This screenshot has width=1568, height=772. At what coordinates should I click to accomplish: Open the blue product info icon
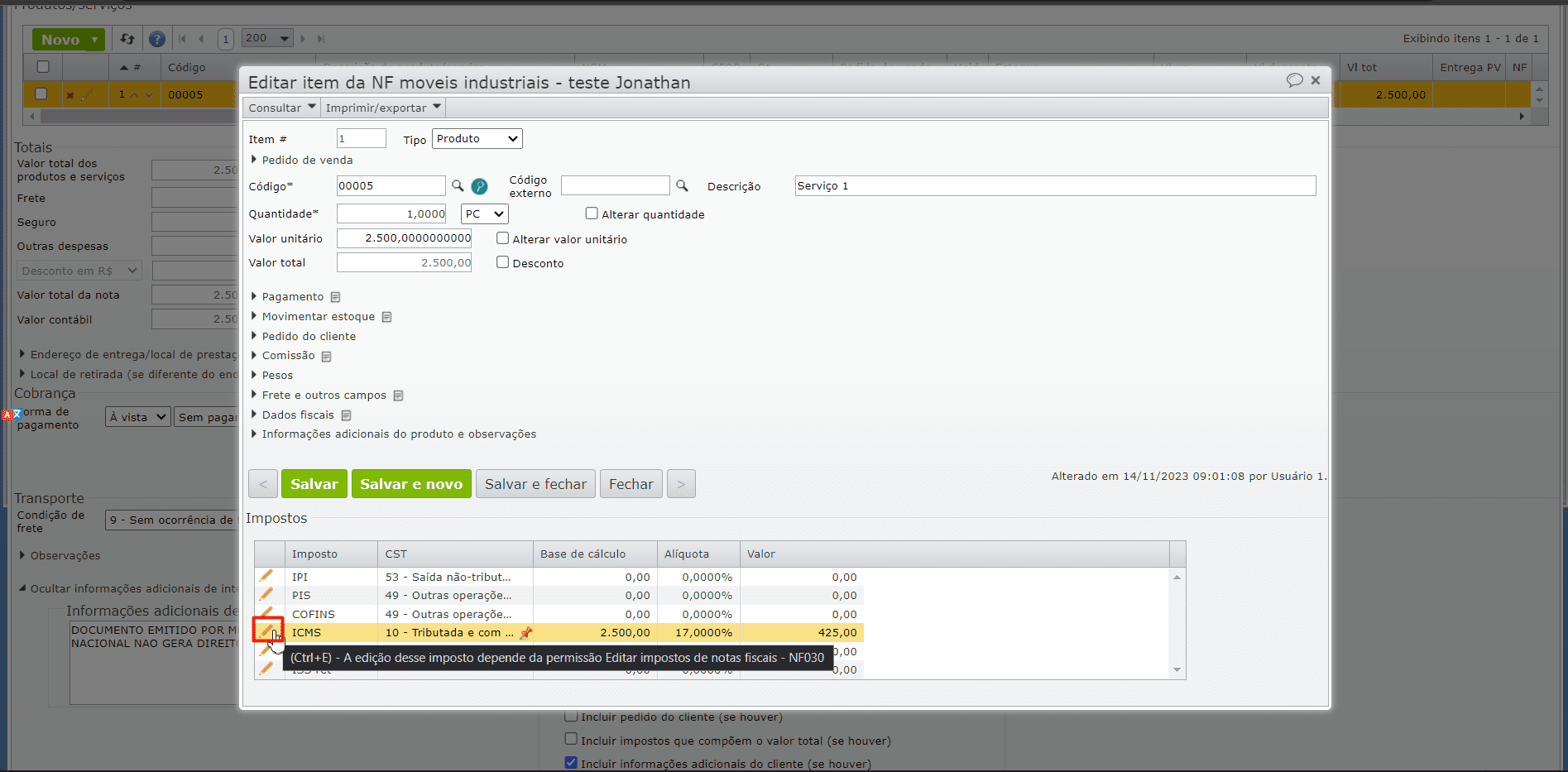tap(479, 186)
